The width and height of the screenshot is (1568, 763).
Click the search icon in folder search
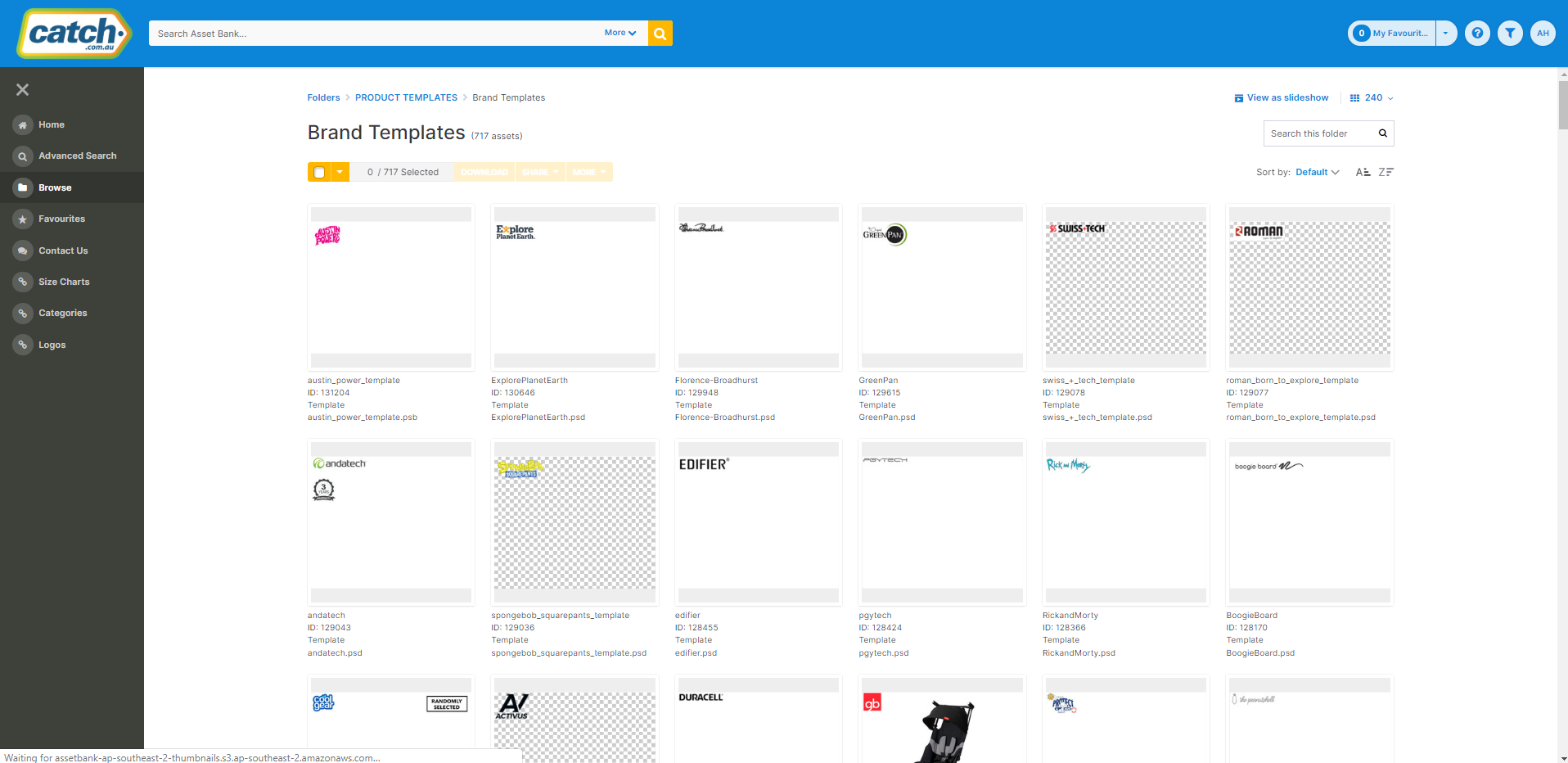[1383, 133]
